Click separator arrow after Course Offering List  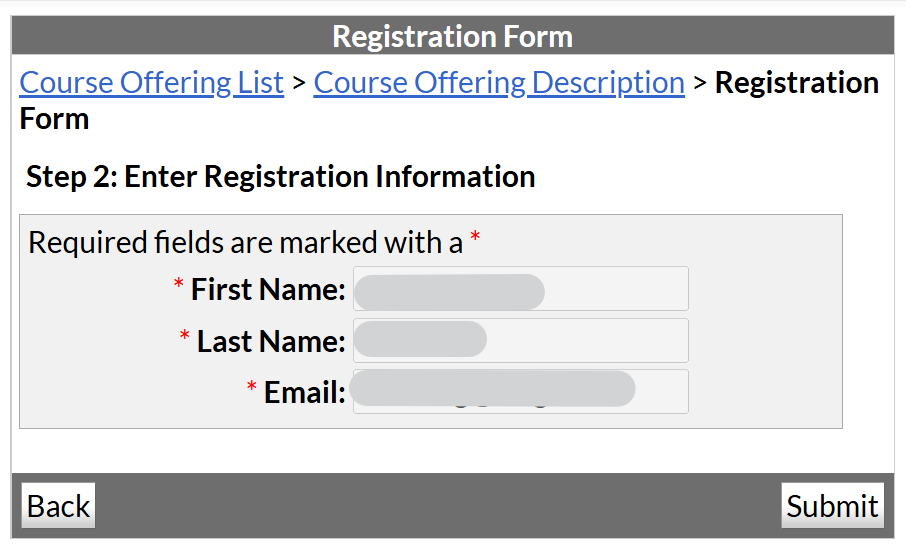[x=299, y=84]
